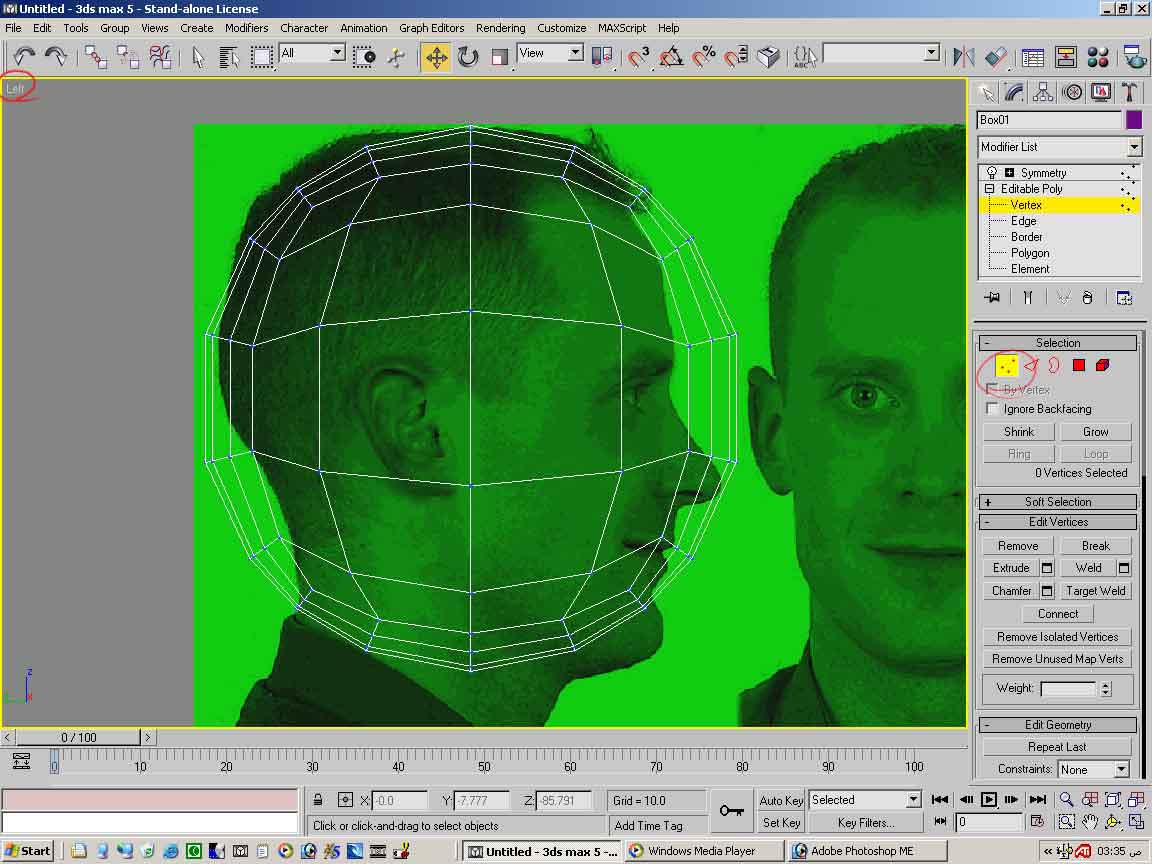Screen dimensions: 1152x864
Task: Open the Modifiers menu
Action: pos(246,28)
